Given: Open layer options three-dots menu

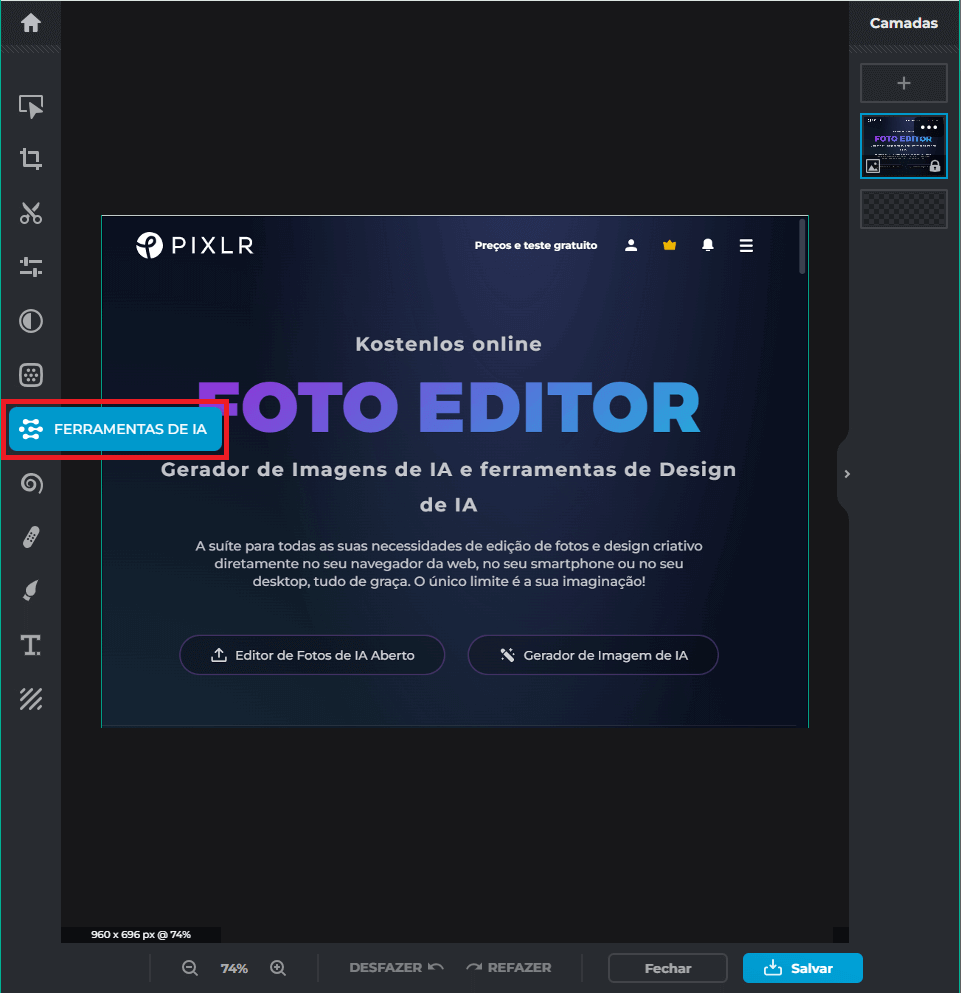Looking at the screenshot, I should [x=929, y=127].
